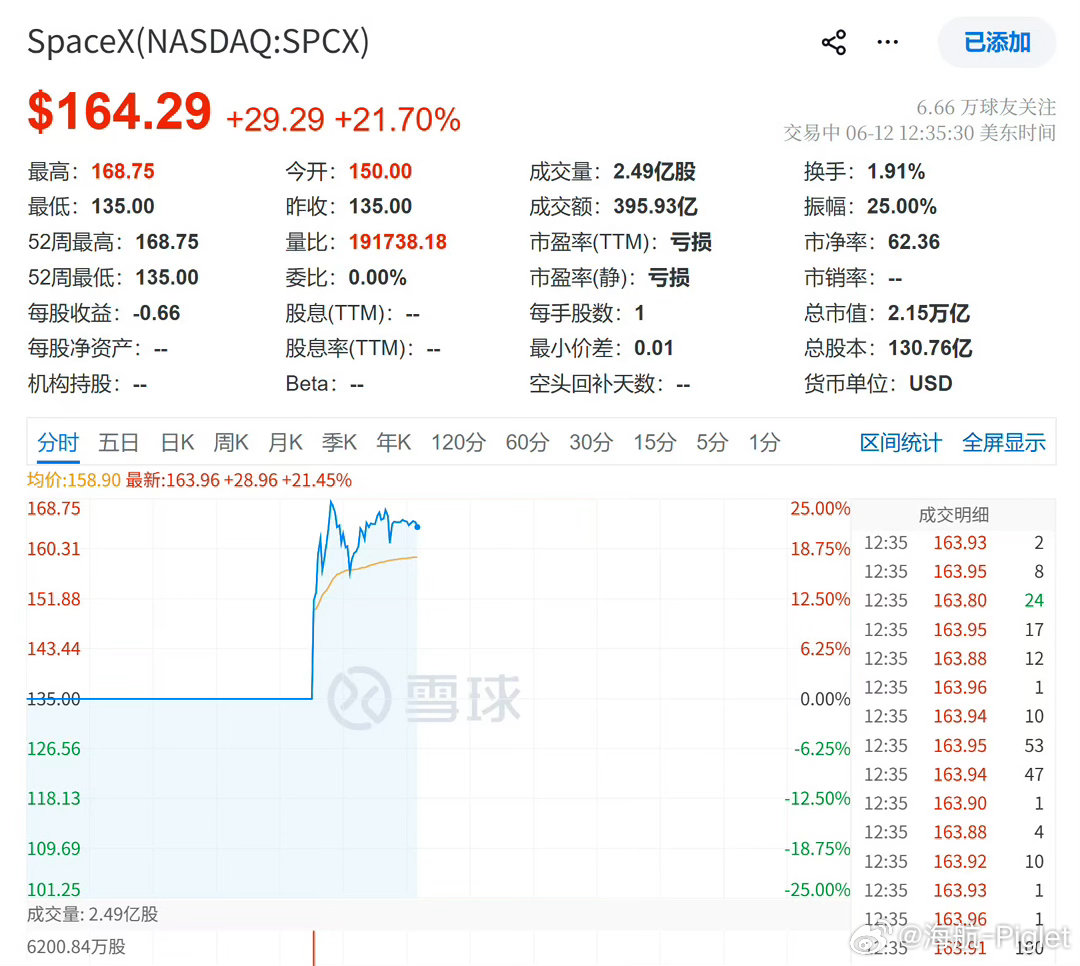Pick the 1分 interval tab
1080x966 pixels.
coord(765,442)
